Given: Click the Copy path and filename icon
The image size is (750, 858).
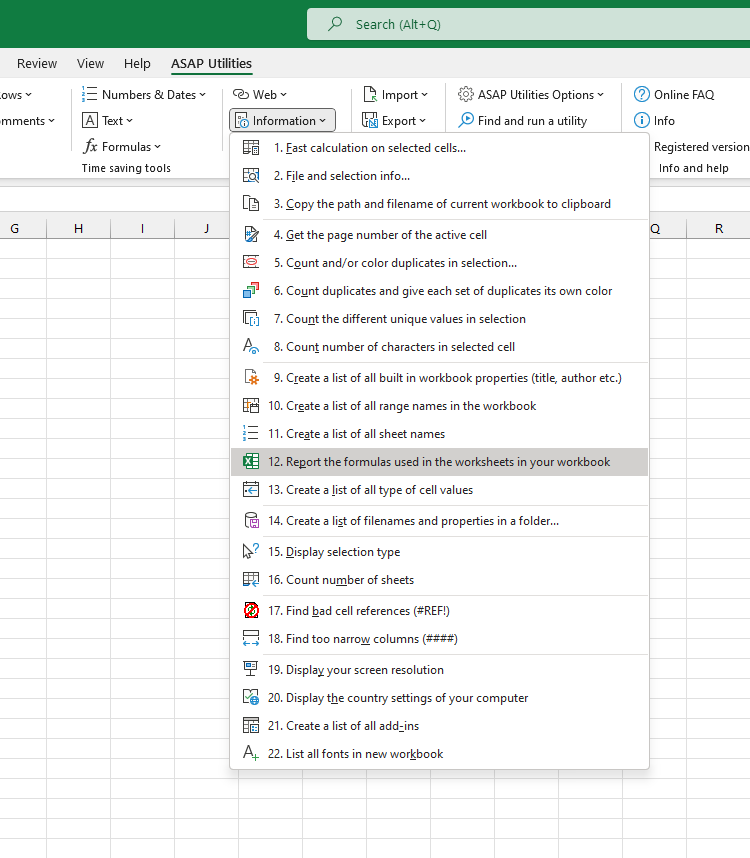Looking at the screenshot, I should 251,204.
